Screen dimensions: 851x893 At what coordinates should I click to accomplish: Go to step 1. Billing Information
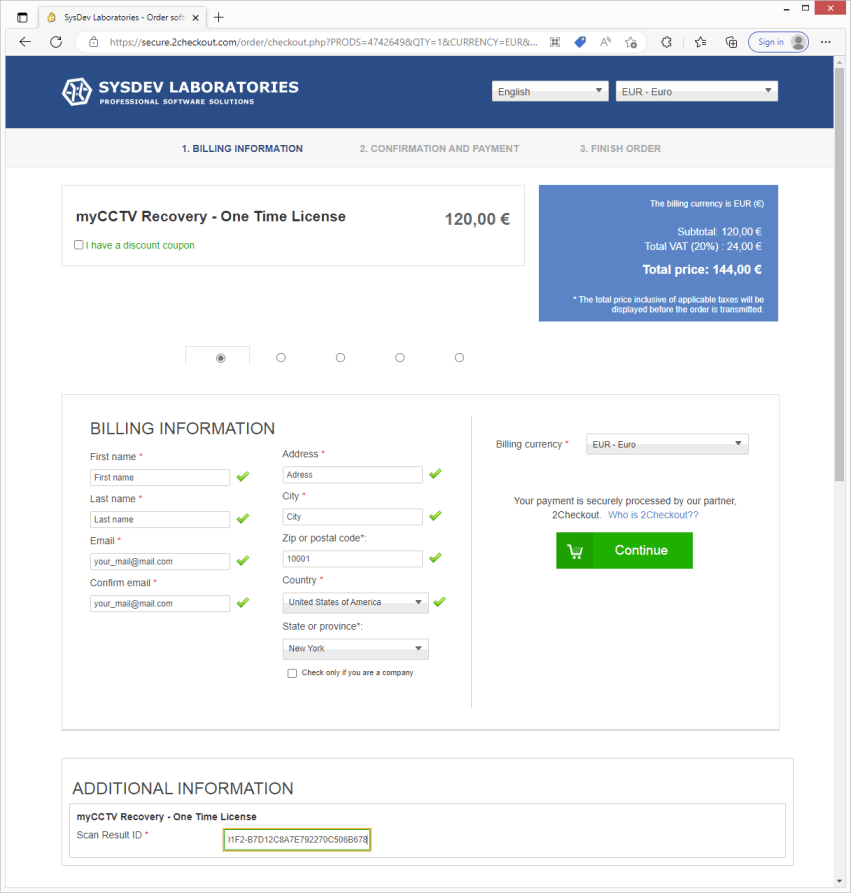coord(242,149)
